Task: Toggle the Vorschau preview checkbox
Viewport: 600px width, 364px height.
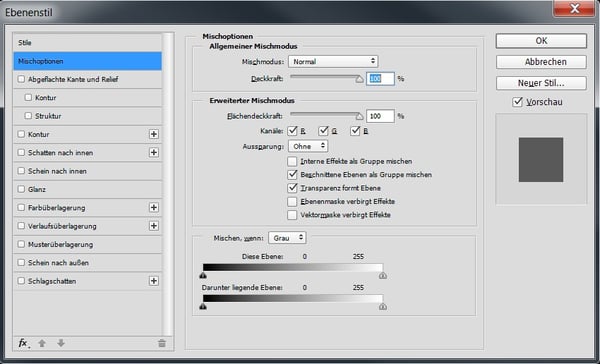Action: [517, 102]
